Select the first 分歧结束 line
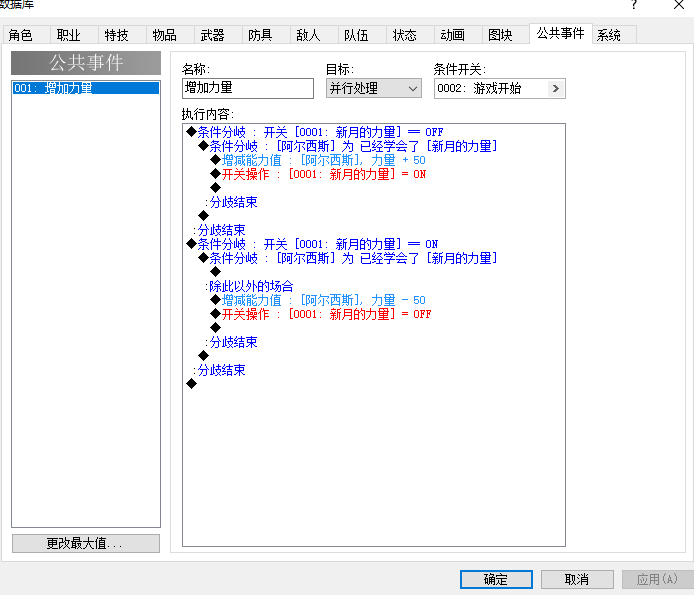The width and height of the screenshot is (694, 595). point(231,202)
